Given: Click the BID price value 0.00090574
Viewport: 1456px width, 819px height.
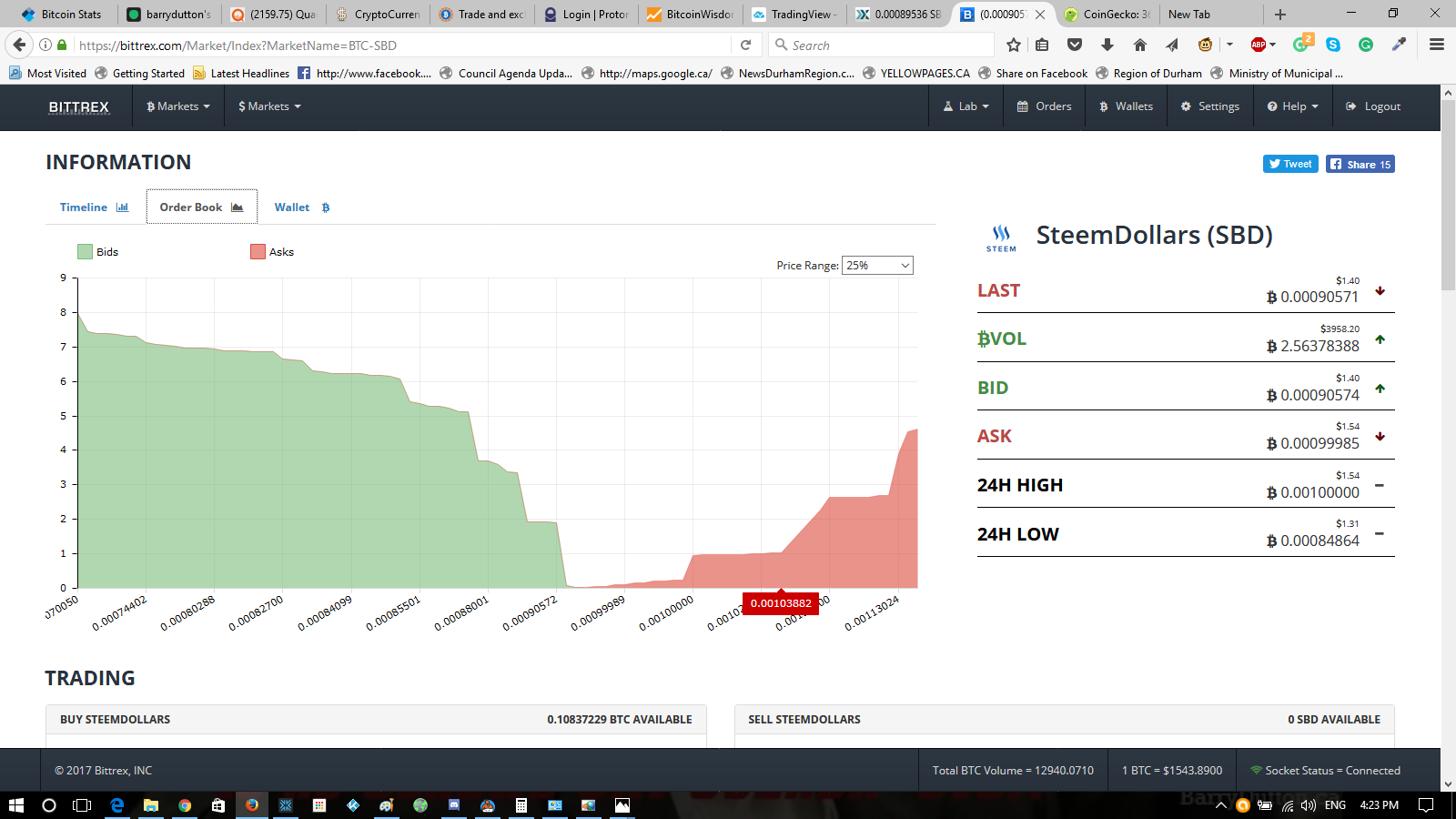Looking at the screenshot, I should click(1319, 395).
